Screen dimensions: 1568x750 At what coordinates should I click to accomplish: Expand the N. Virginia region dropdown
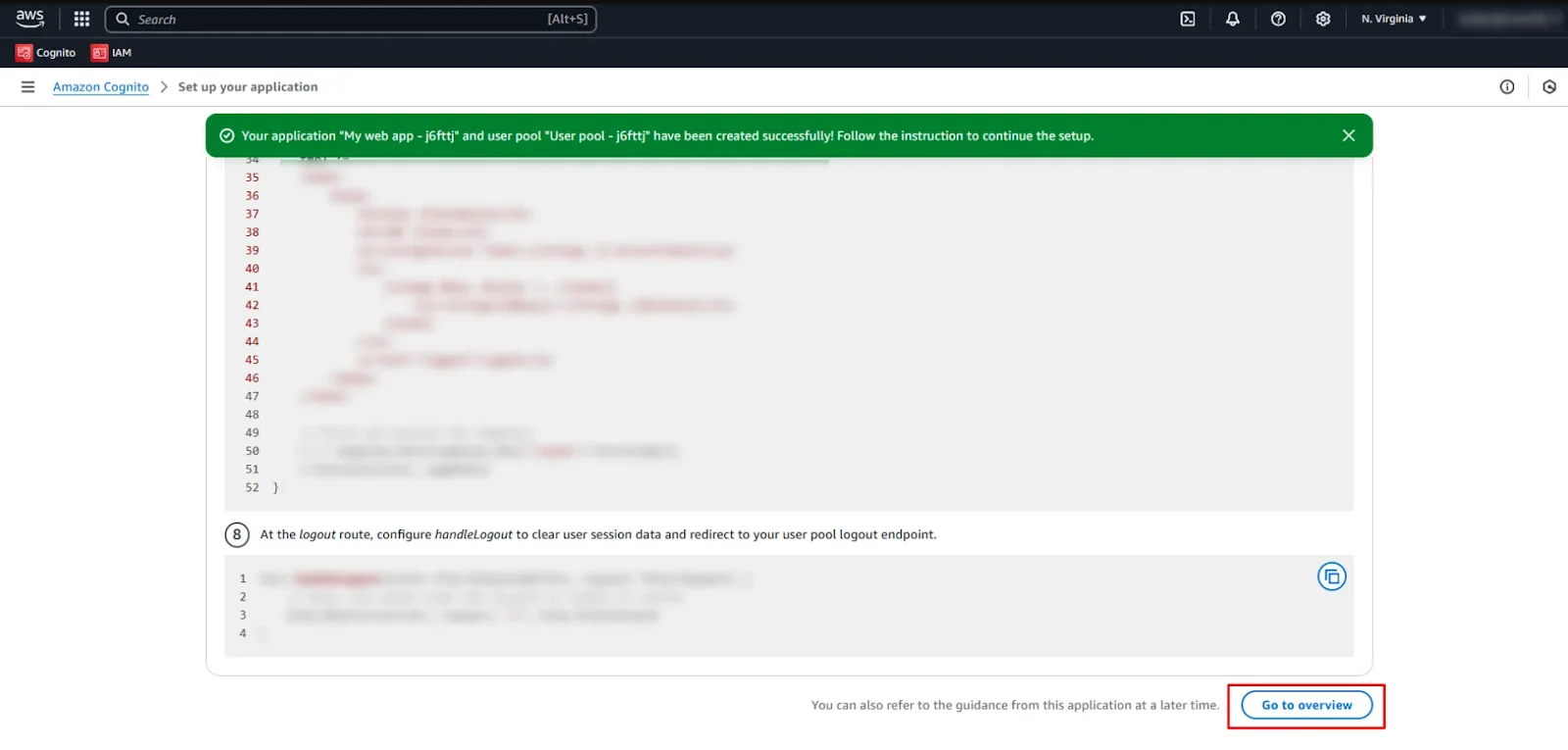click(x=1394, y=19)
